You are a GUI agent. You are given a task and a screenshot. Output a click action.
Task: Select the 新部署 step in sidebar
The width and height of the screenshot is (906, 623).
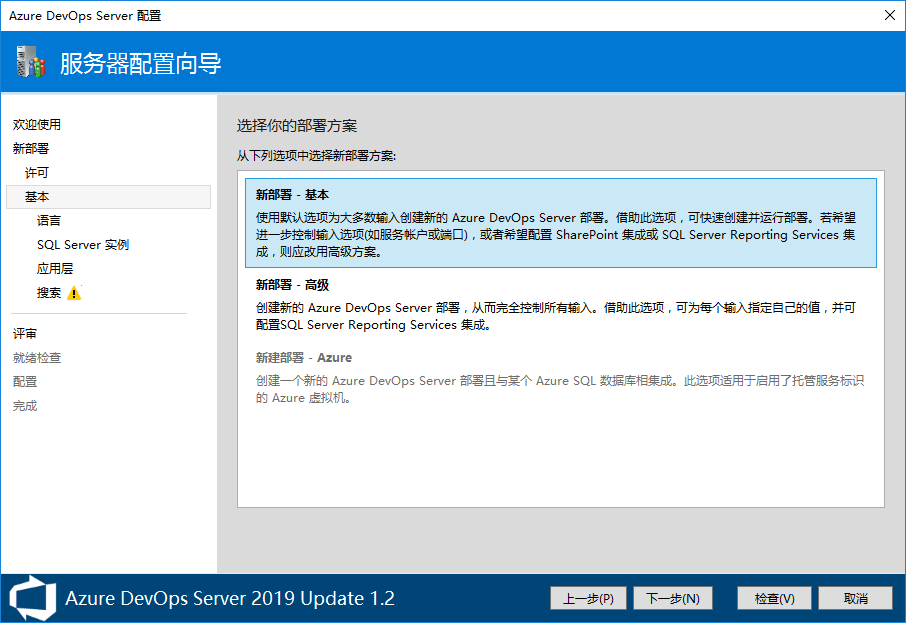[x=31, y=149]
